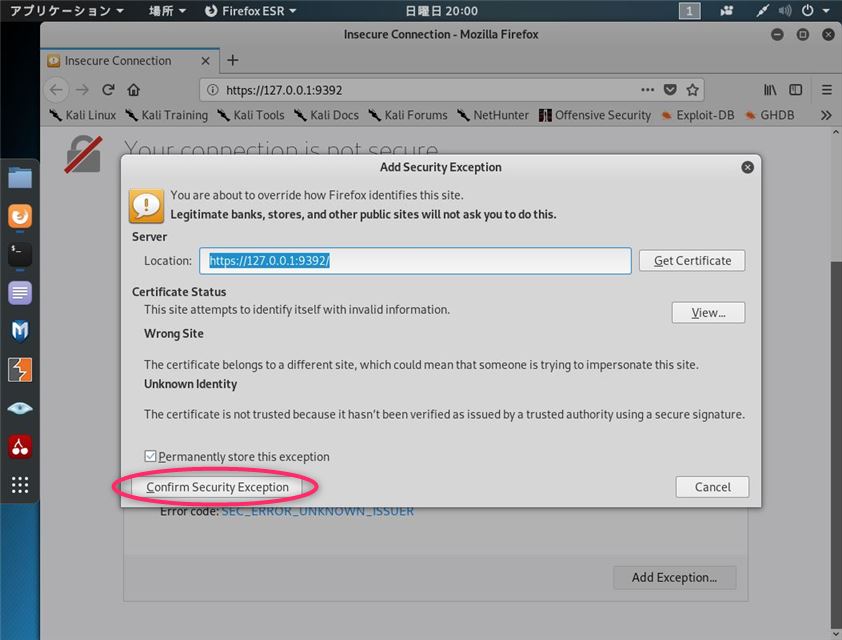Click Get Certificate button
The height and width of the screenshot is (640, 842).
pyautogui.click(x=692, y=260)
